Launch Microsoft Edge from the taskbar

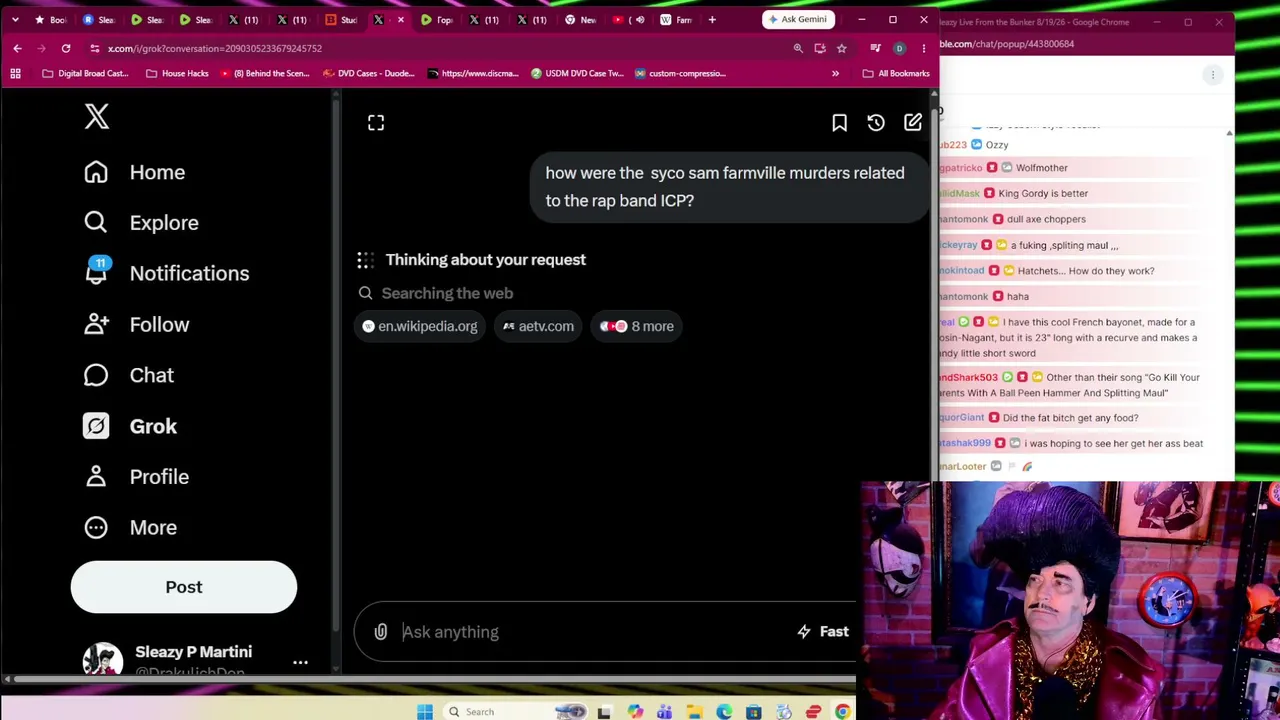724,712
